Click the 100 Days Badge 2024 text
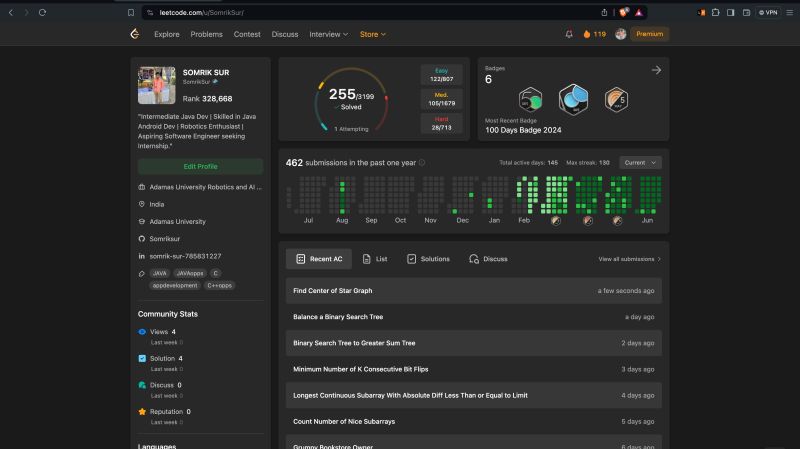The width and height of the screenshot is (800, 449). click(523, 130)
